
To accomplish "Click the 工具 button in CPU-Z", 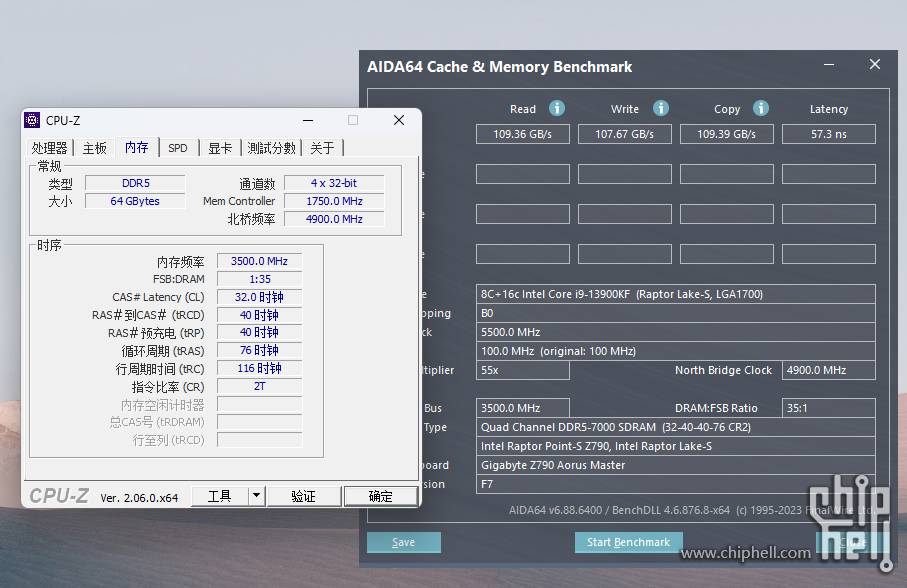I will pos(220,495).
